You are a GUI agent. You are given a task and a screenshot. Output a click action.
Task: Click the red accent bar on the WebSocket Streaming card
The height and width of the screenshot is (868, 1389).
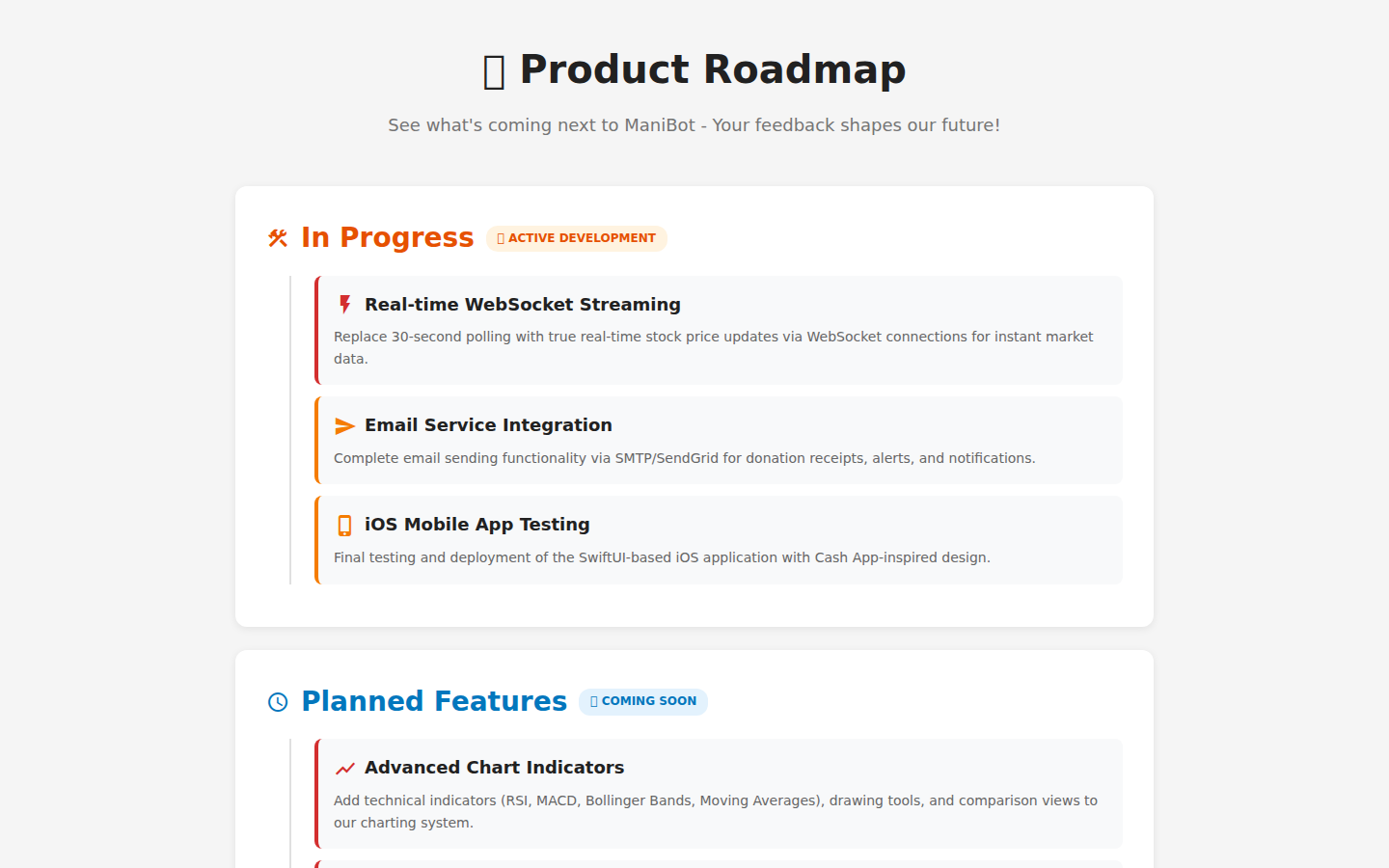tap(315, 330)
